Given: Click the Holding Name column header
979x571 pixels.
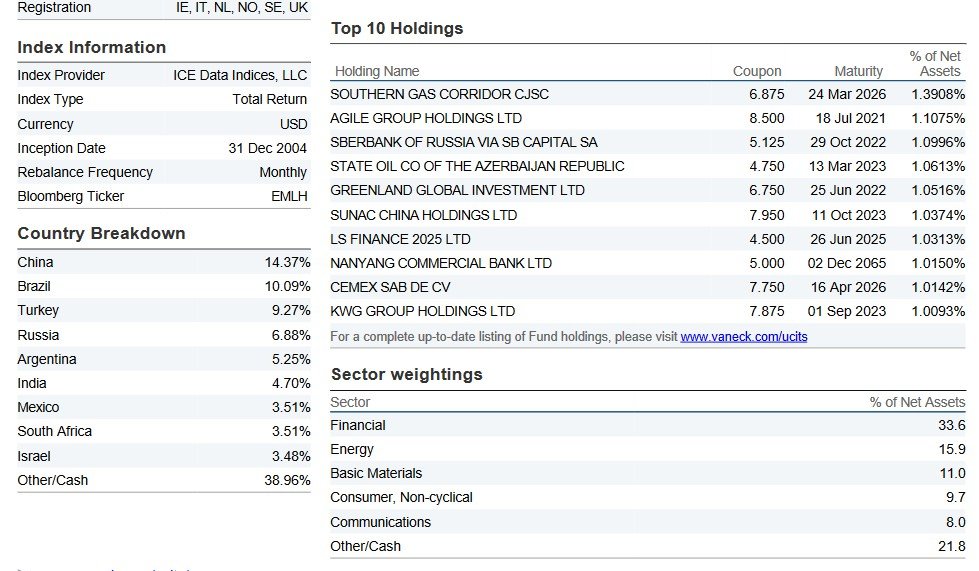Looking at the screenshot, I should [x=377, y=71].
